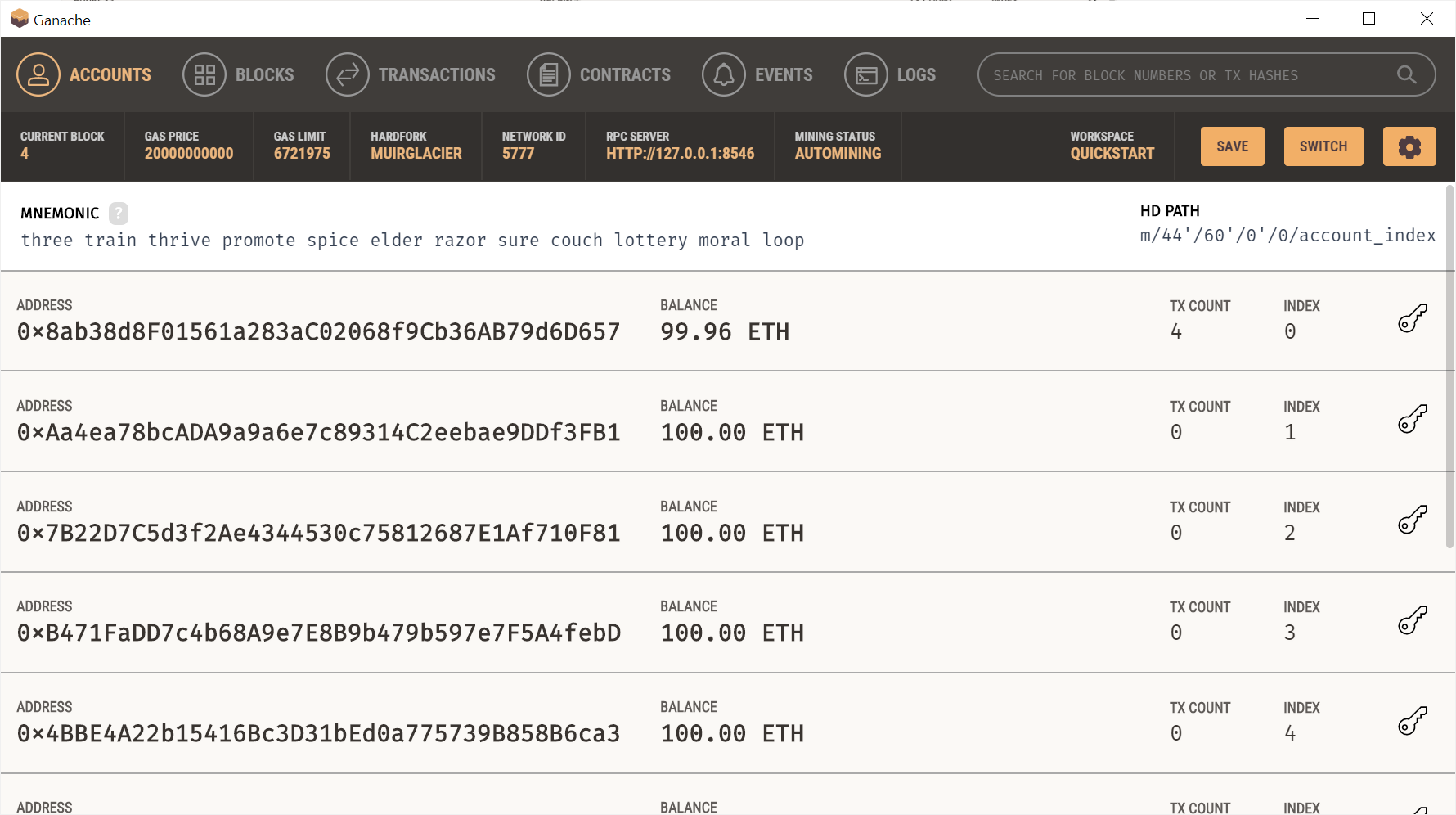Image resolution: width=1456 pixels, height=815 pixels.
Task: Click the Ganache logo in title bar
Action: pyautogui.click(x=20, y=19)
